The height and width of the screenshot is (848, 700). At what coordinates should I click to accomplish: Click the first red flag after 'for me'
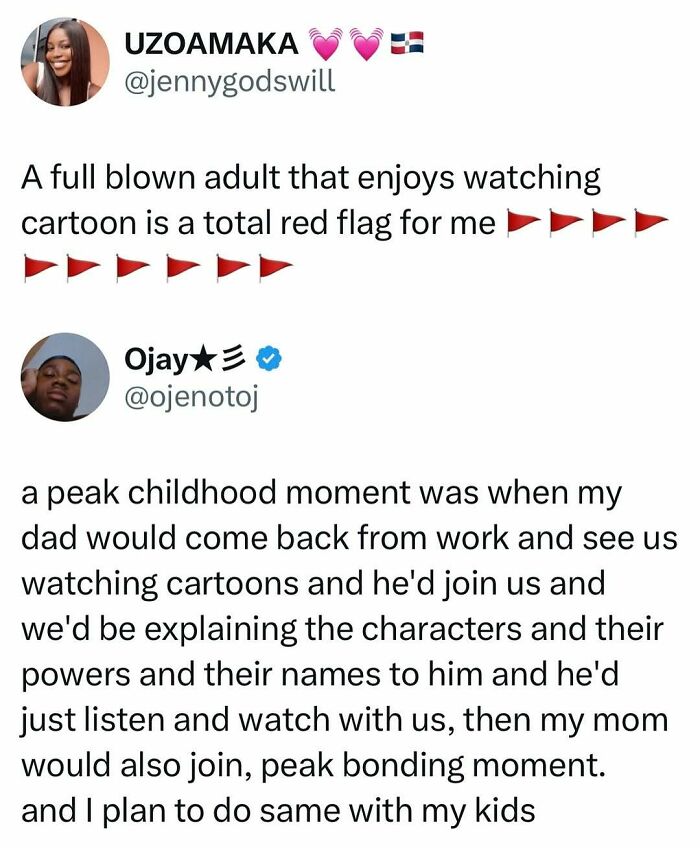coord(523,223)
